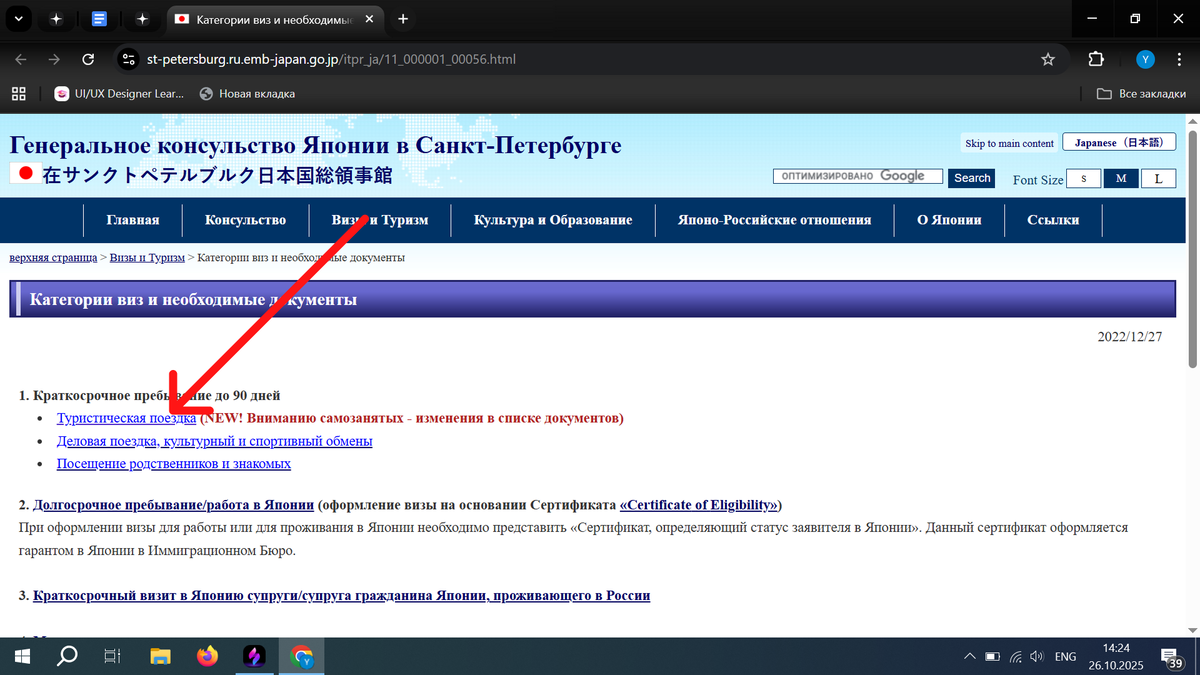
Task: Switch to the Google Docs tab
Action: tap(99, 18)
